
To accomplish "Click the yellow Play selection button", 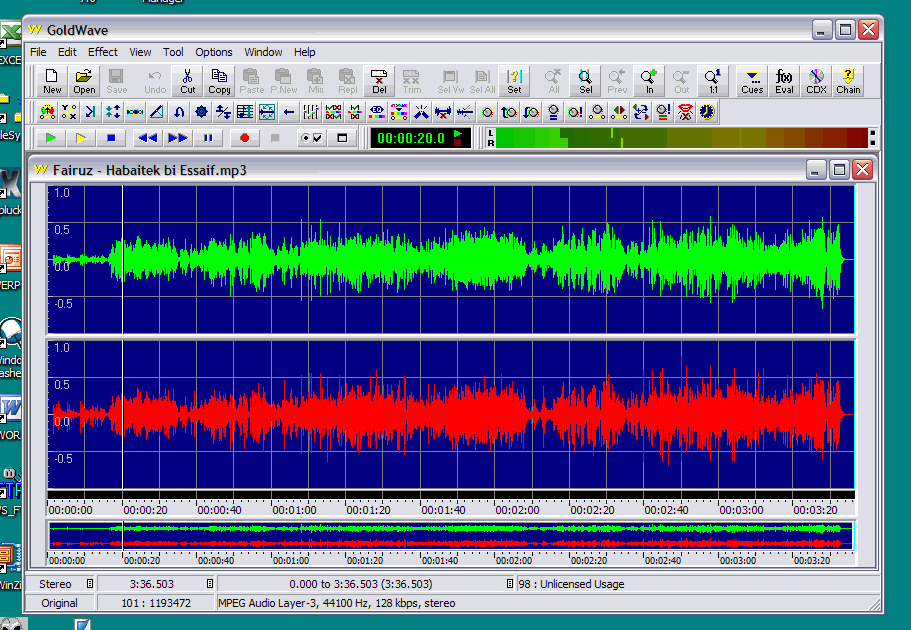I will click(x=81, y=138).
